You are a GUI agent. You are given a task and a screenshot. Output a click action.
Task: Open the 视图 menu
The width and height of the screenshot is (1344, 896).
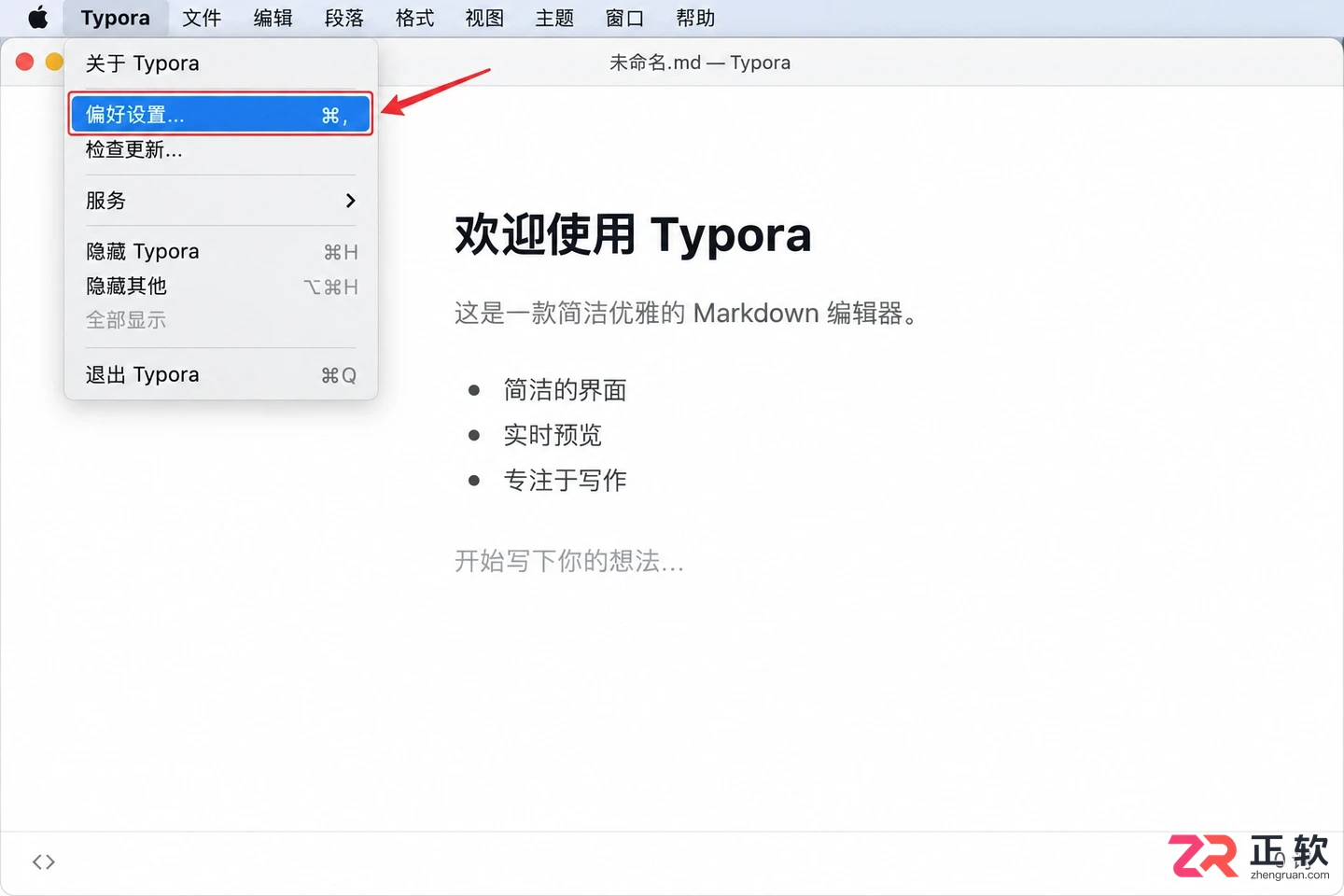484,18
